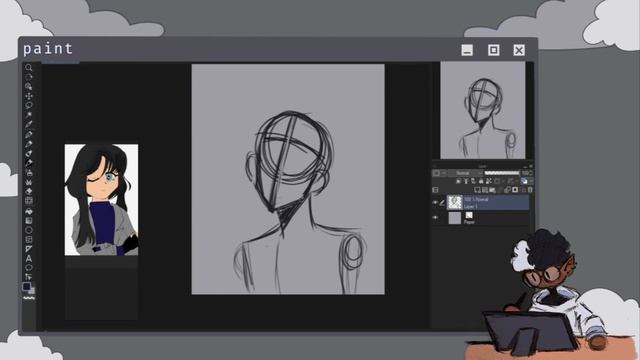Toggle Clip to layer below

click(x=458, y=181)
